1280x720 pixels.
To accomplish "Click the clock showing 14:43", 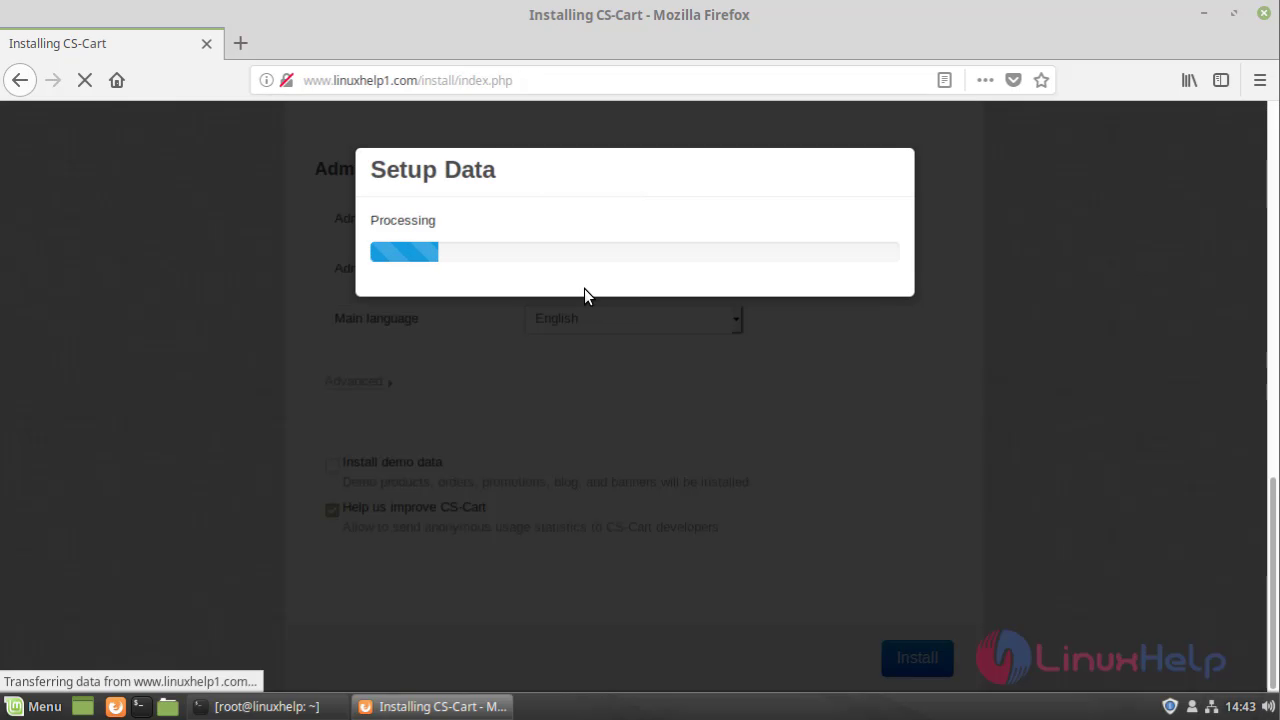I will (1240, 706).
